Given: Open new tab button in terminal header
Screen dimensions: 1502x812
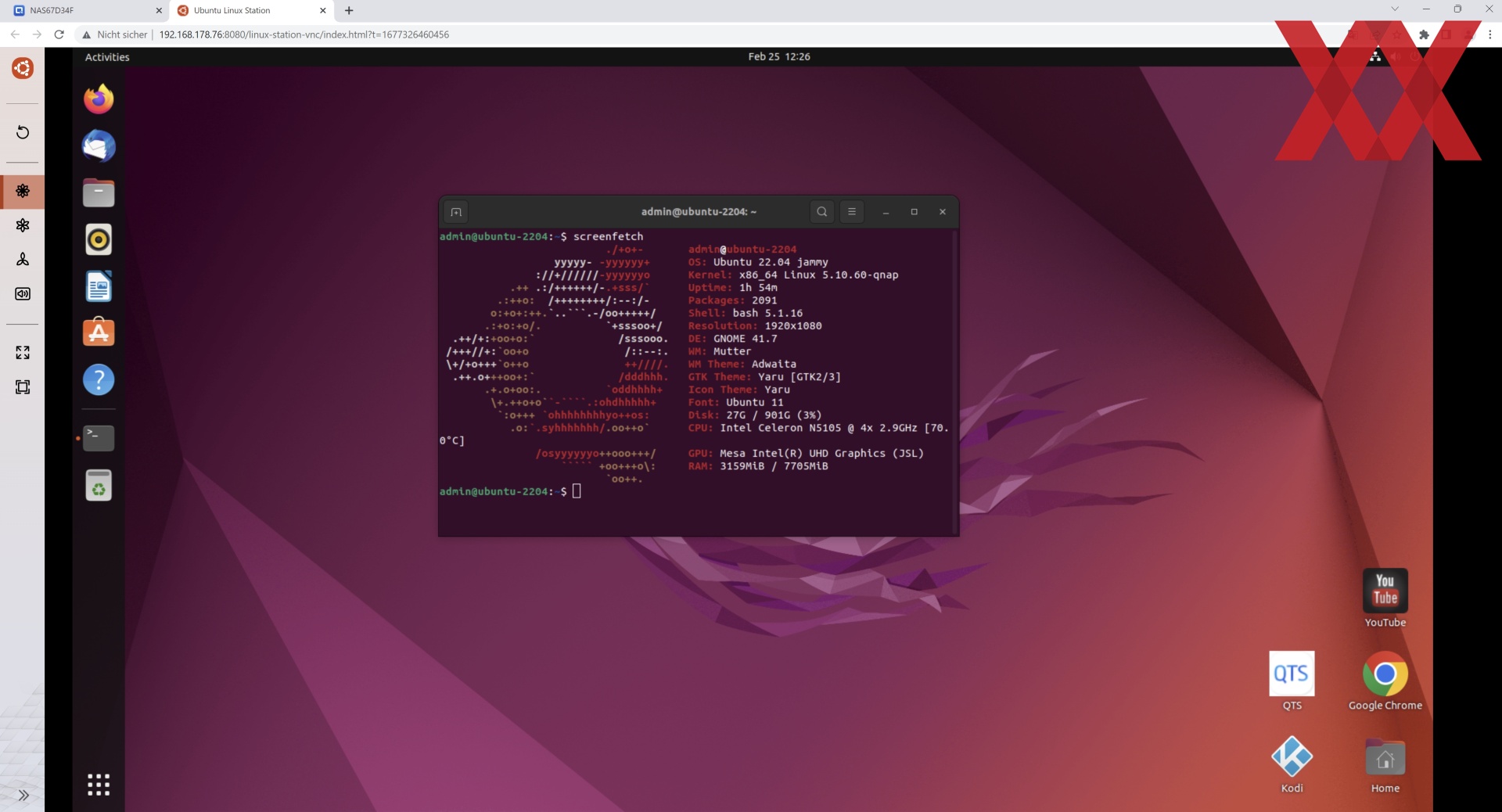Looking at the screenshot, I should tap(456, 212).
